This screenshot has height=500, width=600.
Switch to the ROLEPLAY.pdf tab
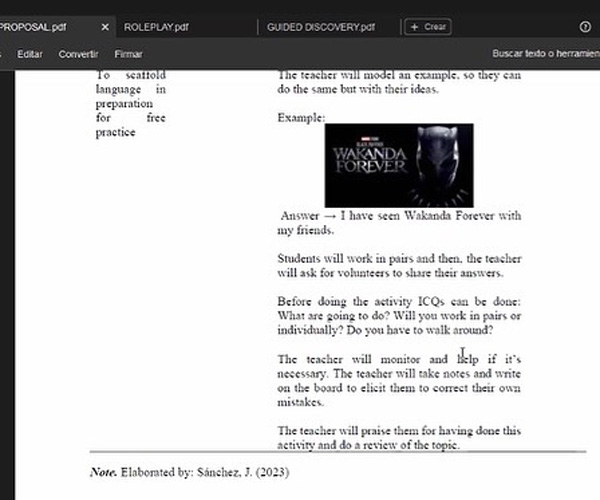156,27
